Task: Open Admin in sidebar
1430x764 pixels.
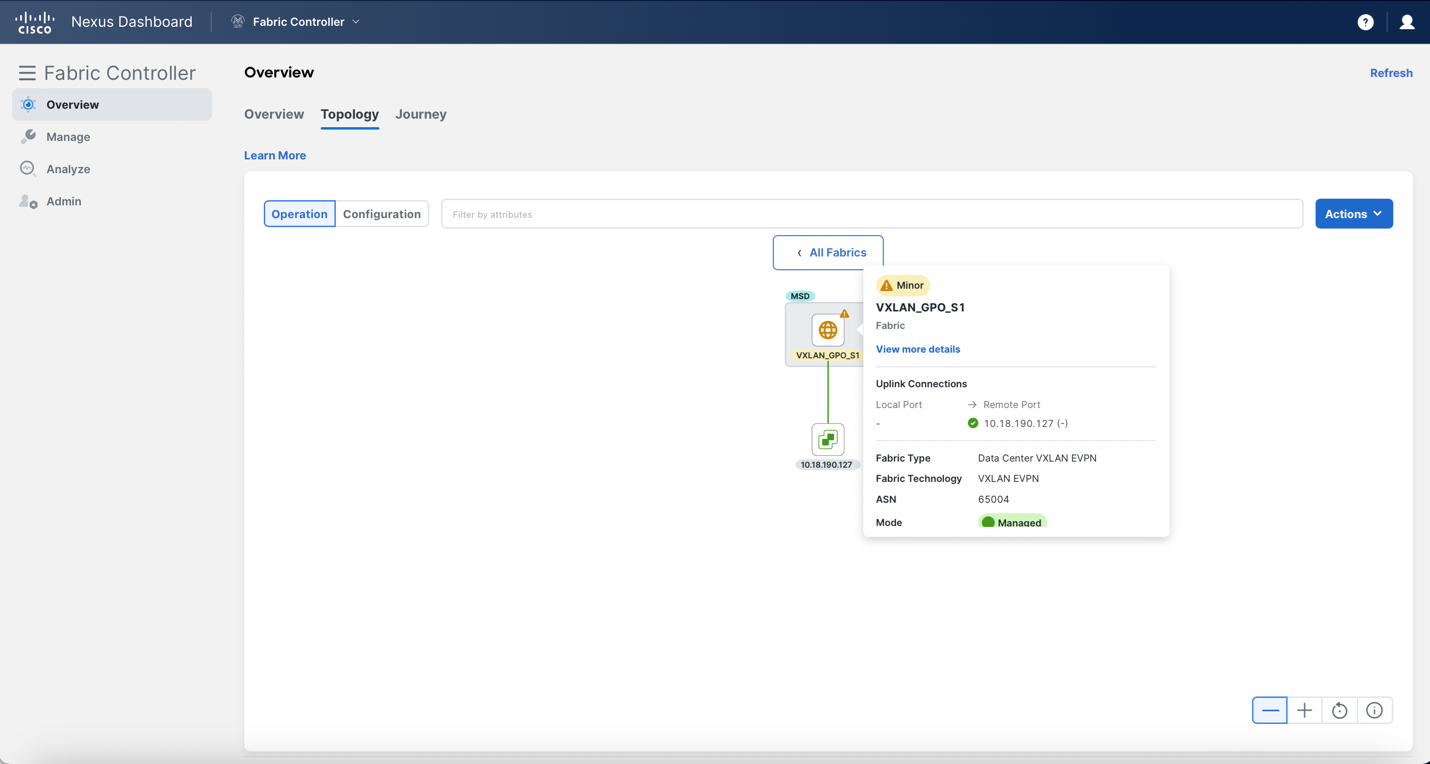Action: point(112,201)
